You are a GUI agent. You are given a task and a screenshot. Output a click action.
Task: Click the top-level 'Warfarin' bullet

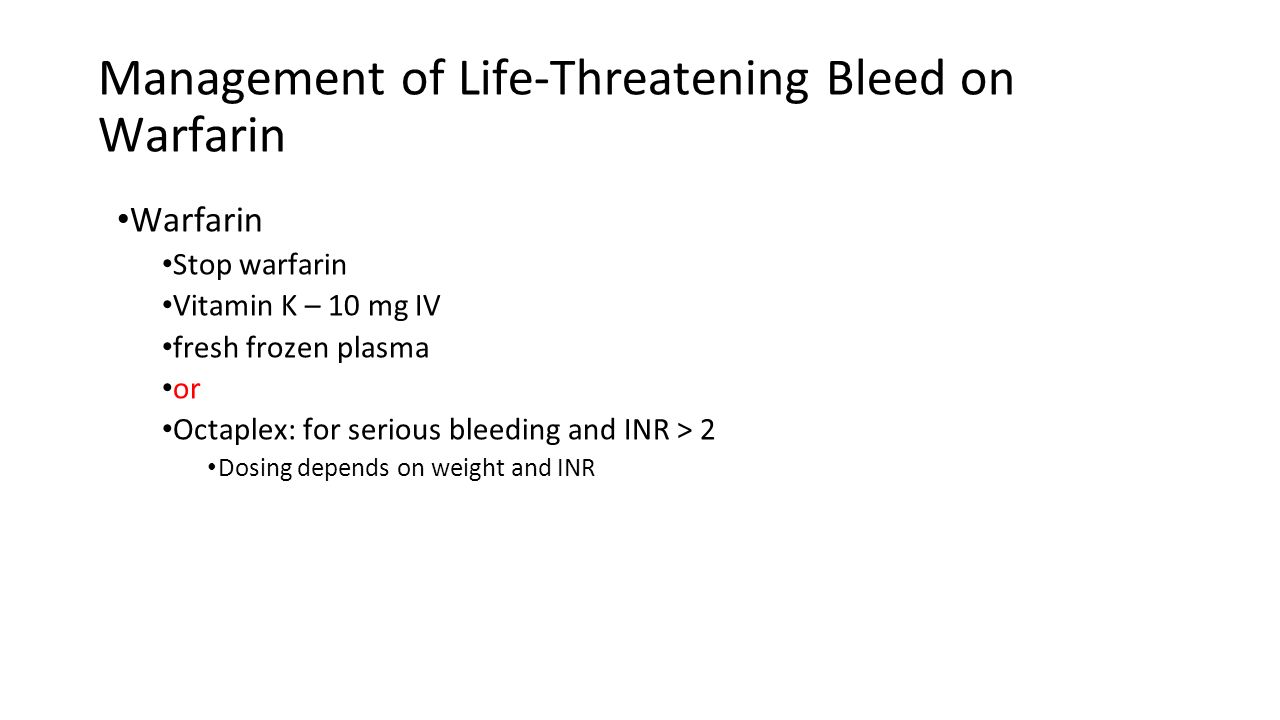(196, 219)
